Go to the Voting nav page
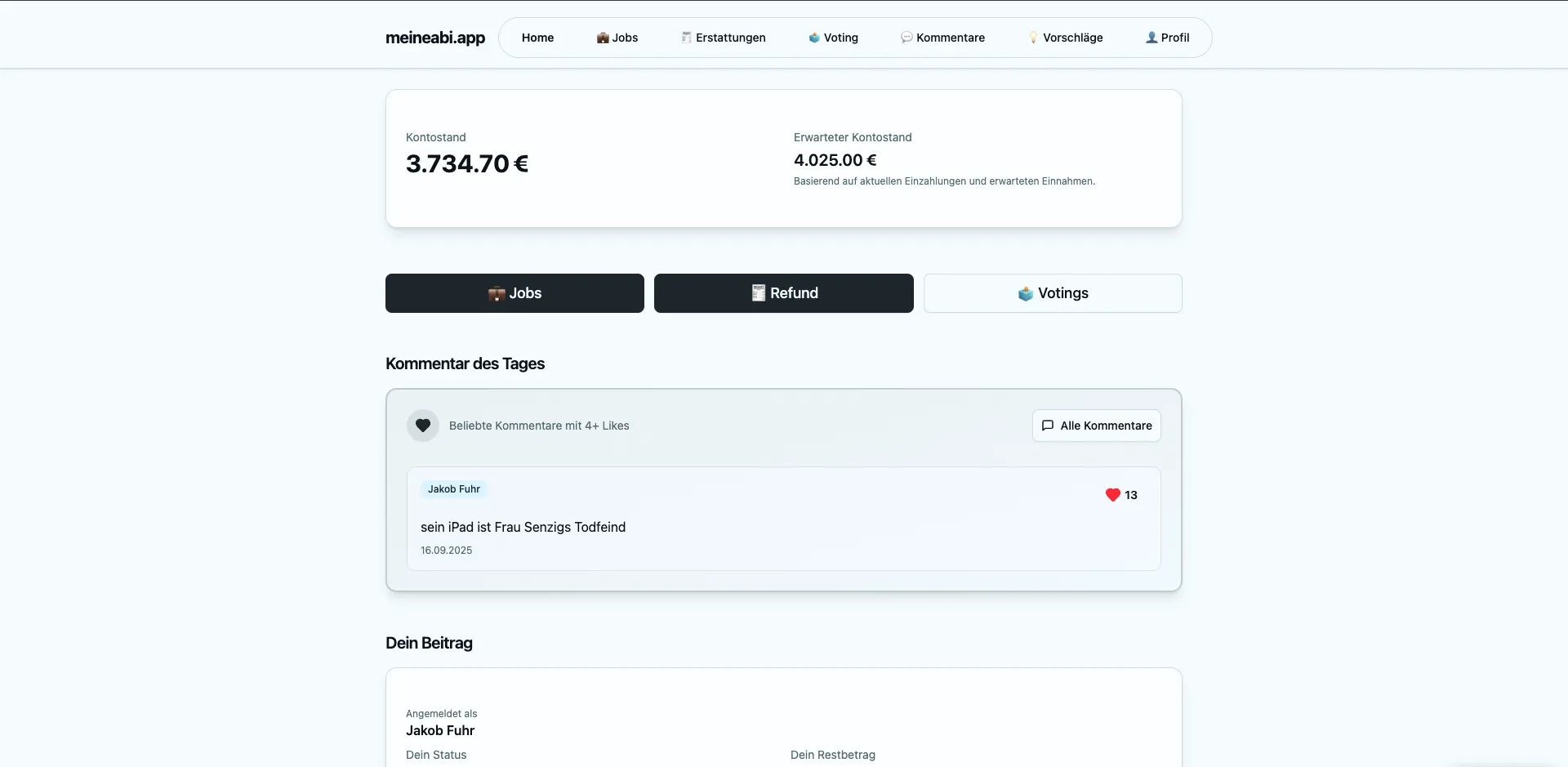The height and width of the screenshot is (767, 1568). click(833, 38)
